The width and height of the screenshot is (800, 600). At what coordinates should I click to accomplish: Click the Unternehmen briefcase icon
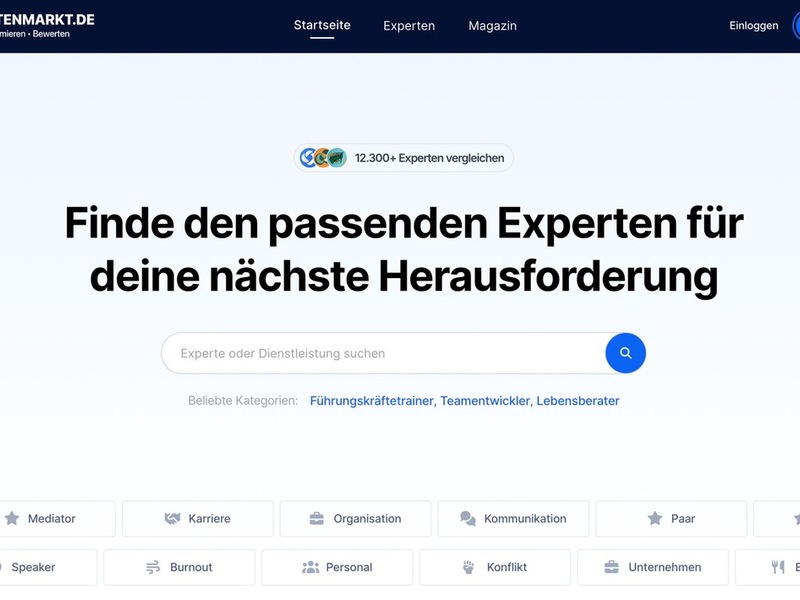pos(611,567)
